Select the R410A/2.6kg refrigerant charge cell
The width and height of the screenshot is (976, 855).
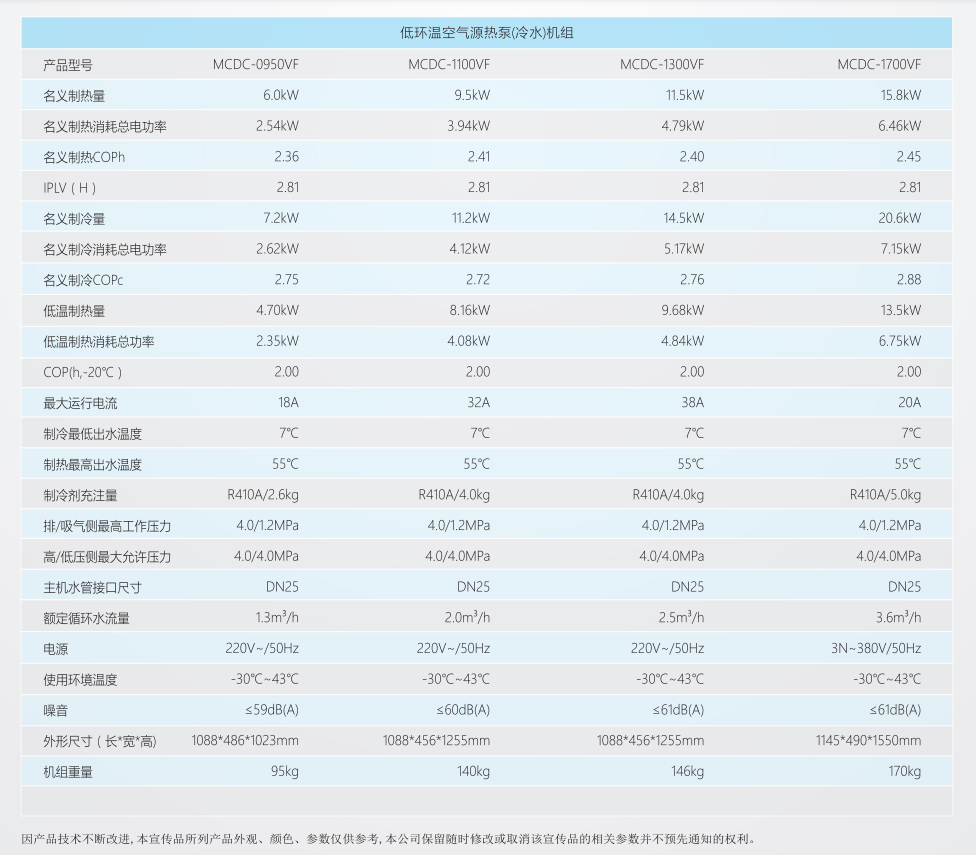point(263,495)
